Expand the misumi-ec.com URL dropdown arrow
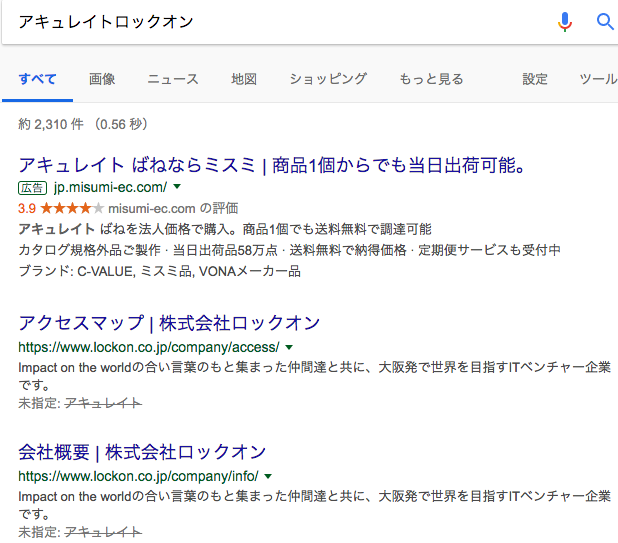Image resolution: width=618 pixels, height=543 pixels. click(177, 186)
